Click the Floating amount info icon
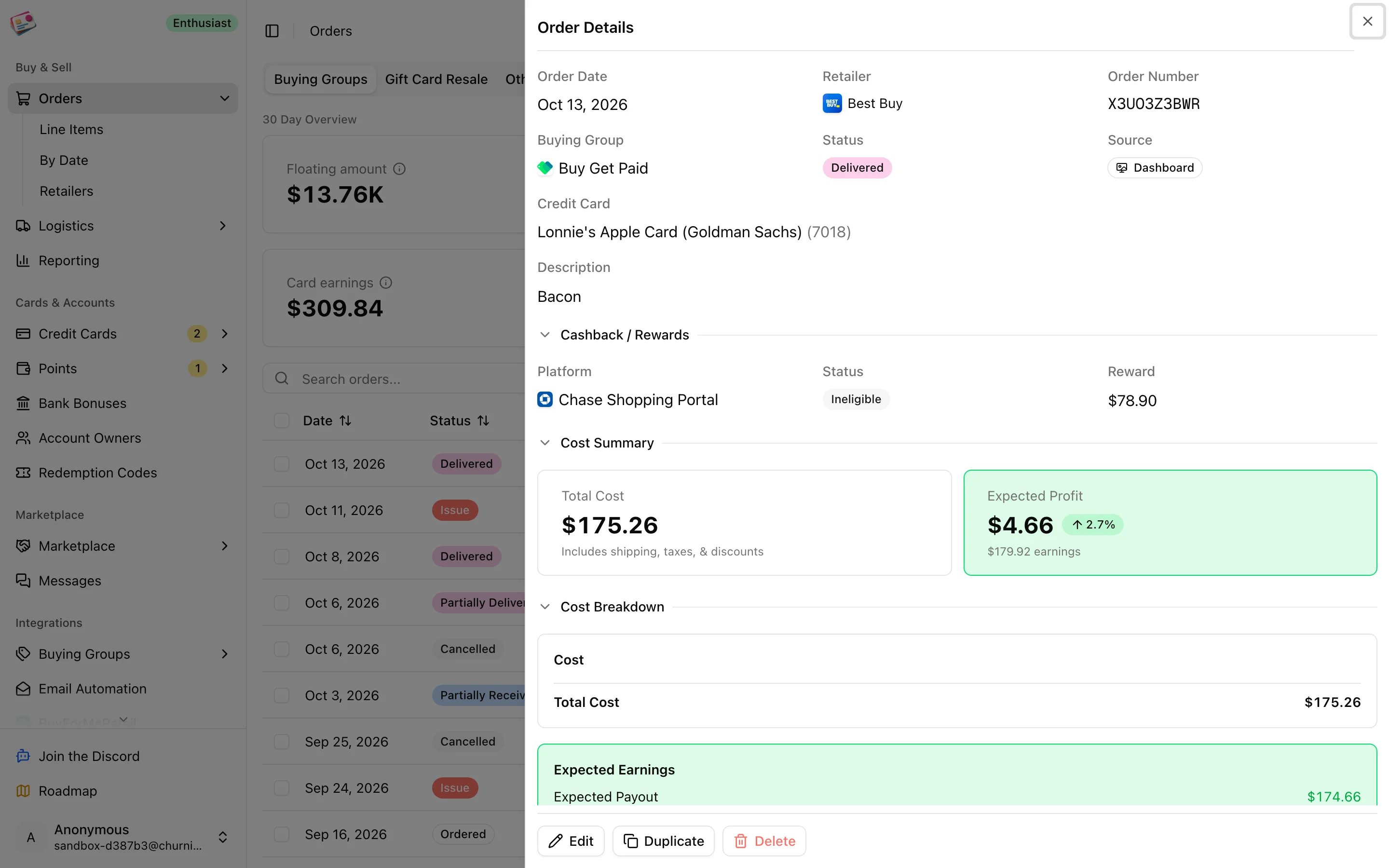The image size is (1389, 868). [x=399, y=169]
